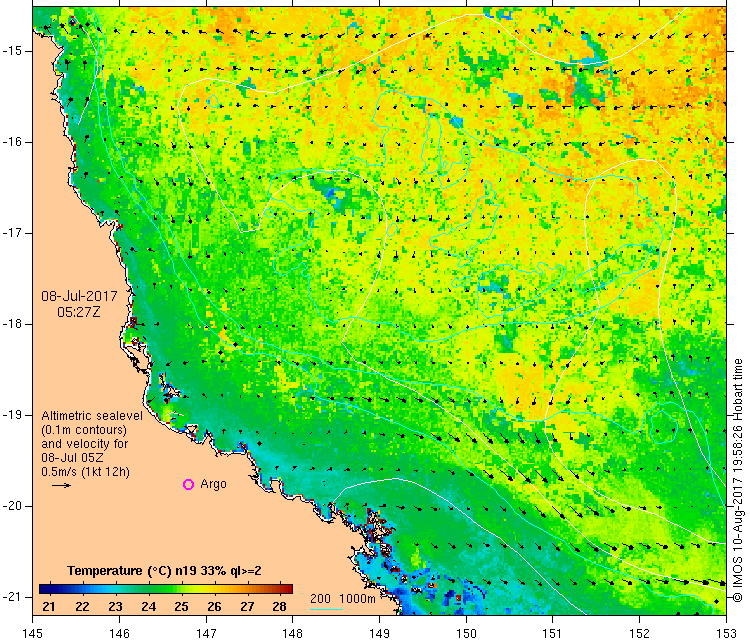Click the longitude label 145
This screenshot has height=640, width=750.
(x=33, y=633)
